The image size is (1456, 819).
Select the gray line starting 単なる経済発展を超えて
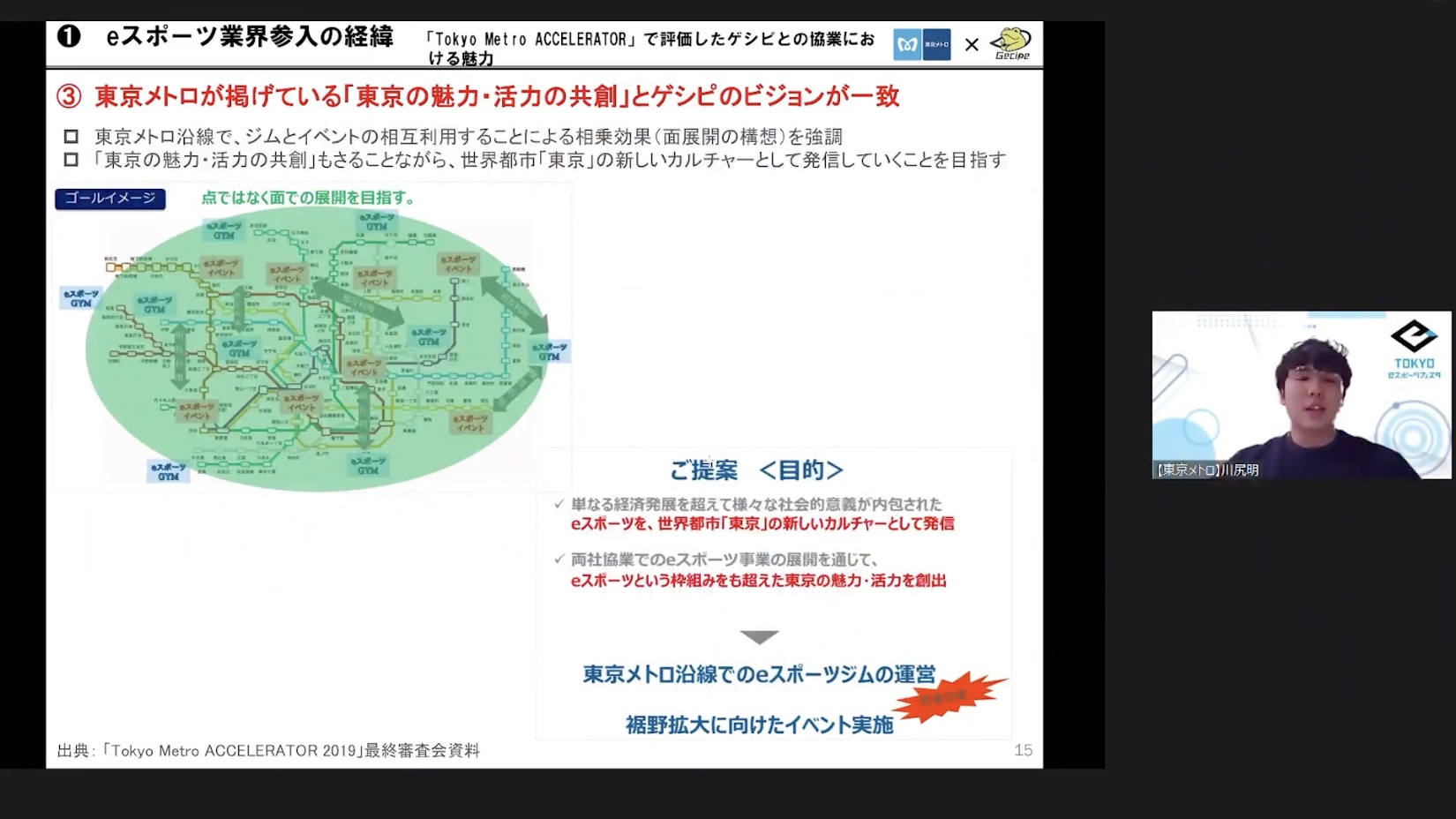(x=756, y=504)
